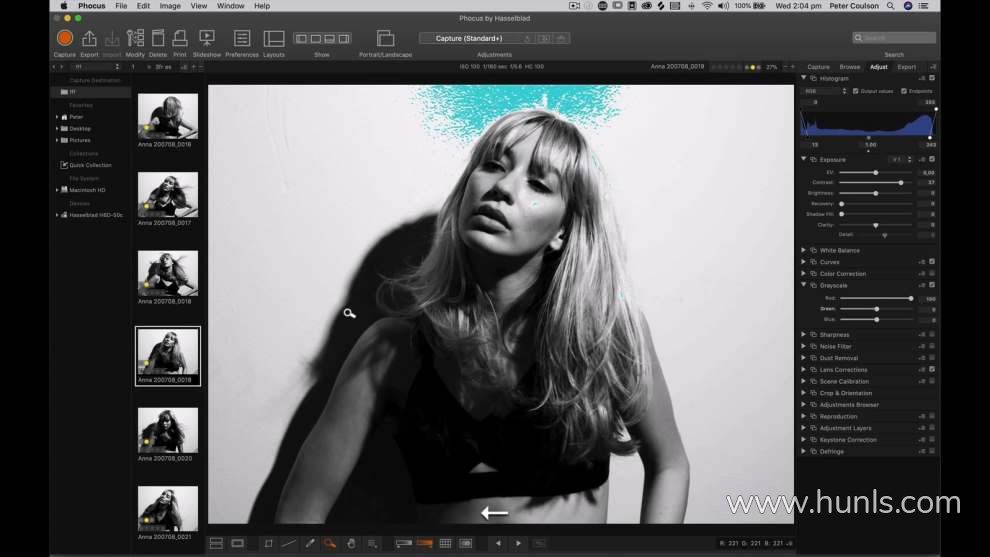Expand the White Balance section

pyautogui.click(x=803, y=250)
